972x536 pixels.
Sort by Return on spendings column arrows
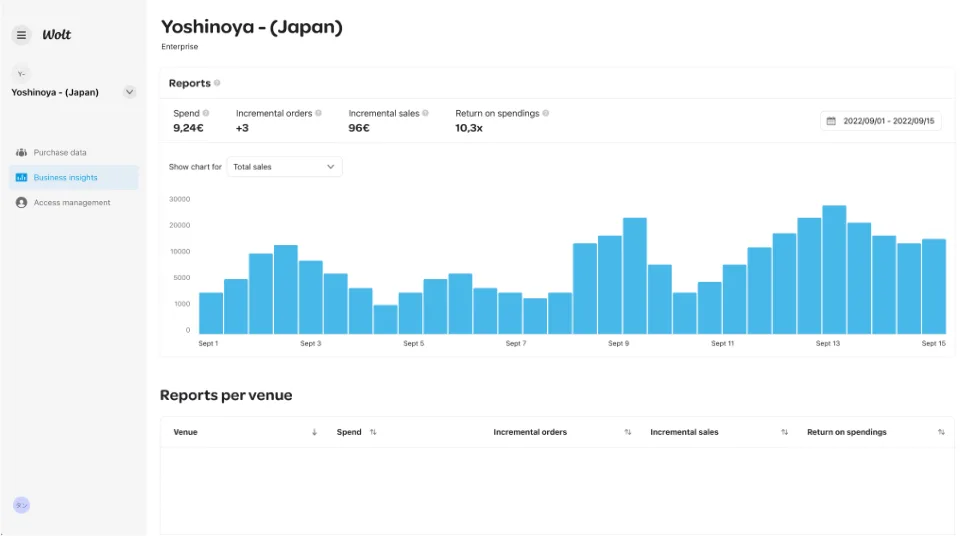941,432
